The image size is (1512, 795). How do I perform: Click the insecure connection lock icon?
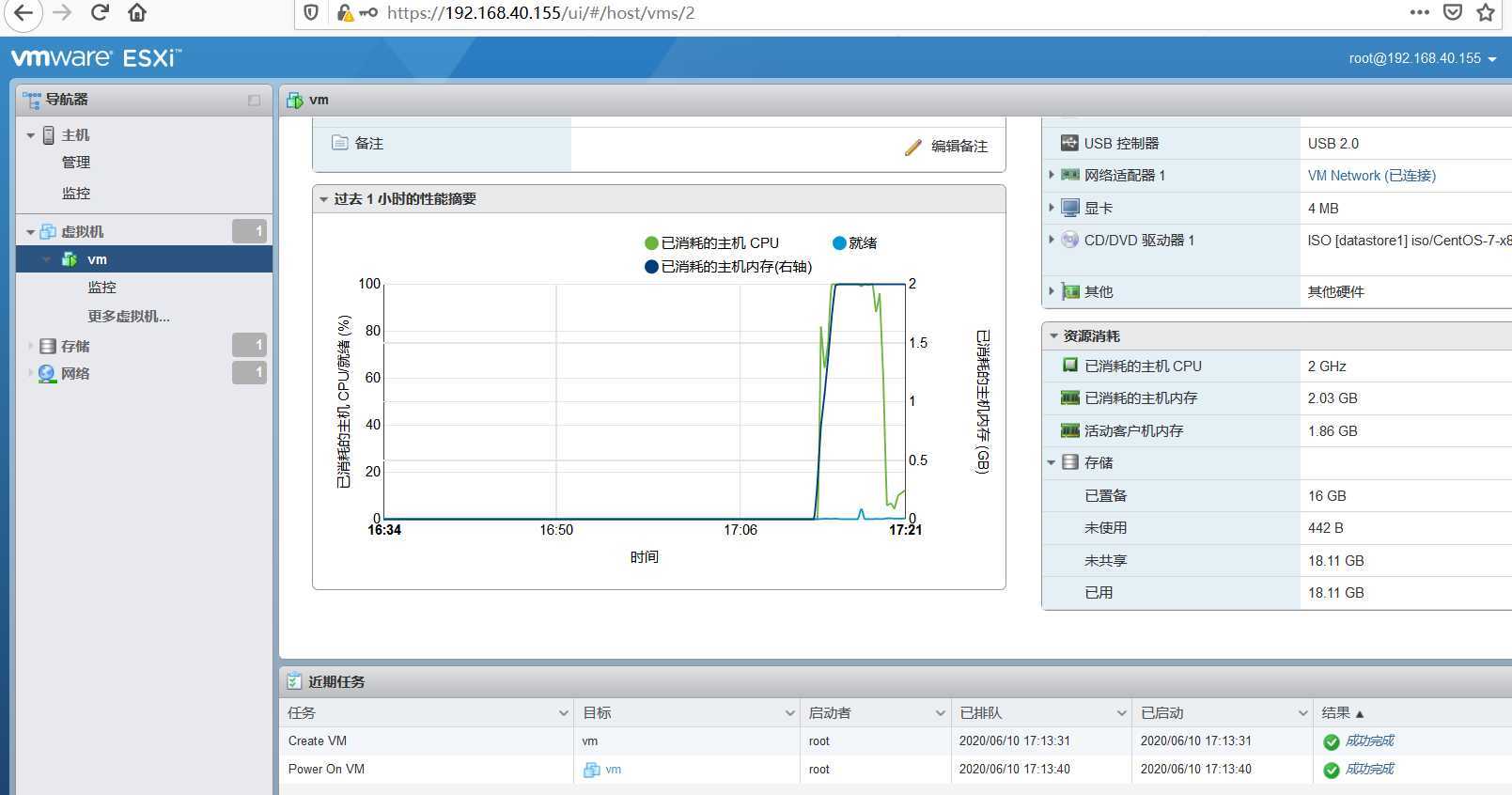[x=345, y=13]
